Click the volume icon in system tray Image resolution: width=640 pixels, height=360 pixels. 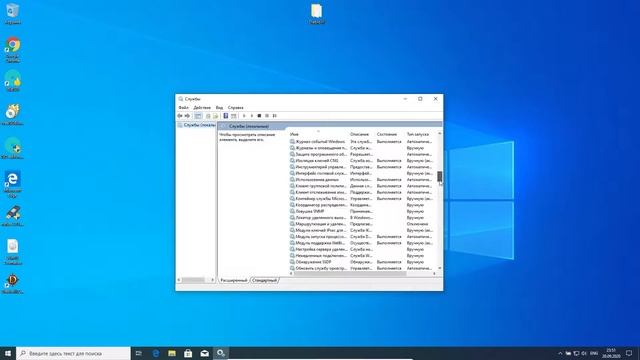pos(584,353)
